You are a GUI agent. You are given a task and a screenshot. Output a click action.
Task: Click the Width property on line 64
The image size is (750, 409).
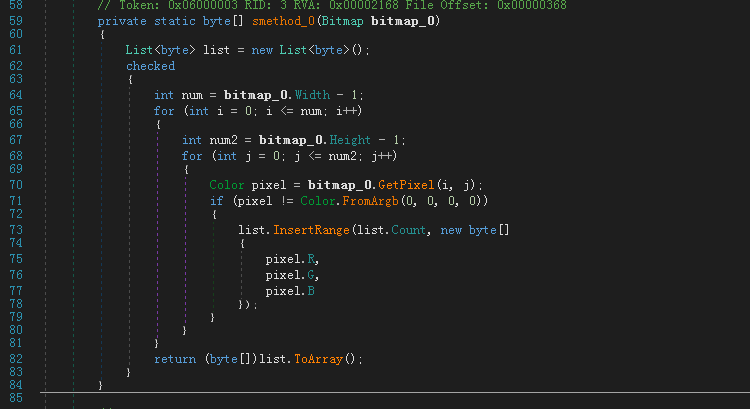point(312,95)
